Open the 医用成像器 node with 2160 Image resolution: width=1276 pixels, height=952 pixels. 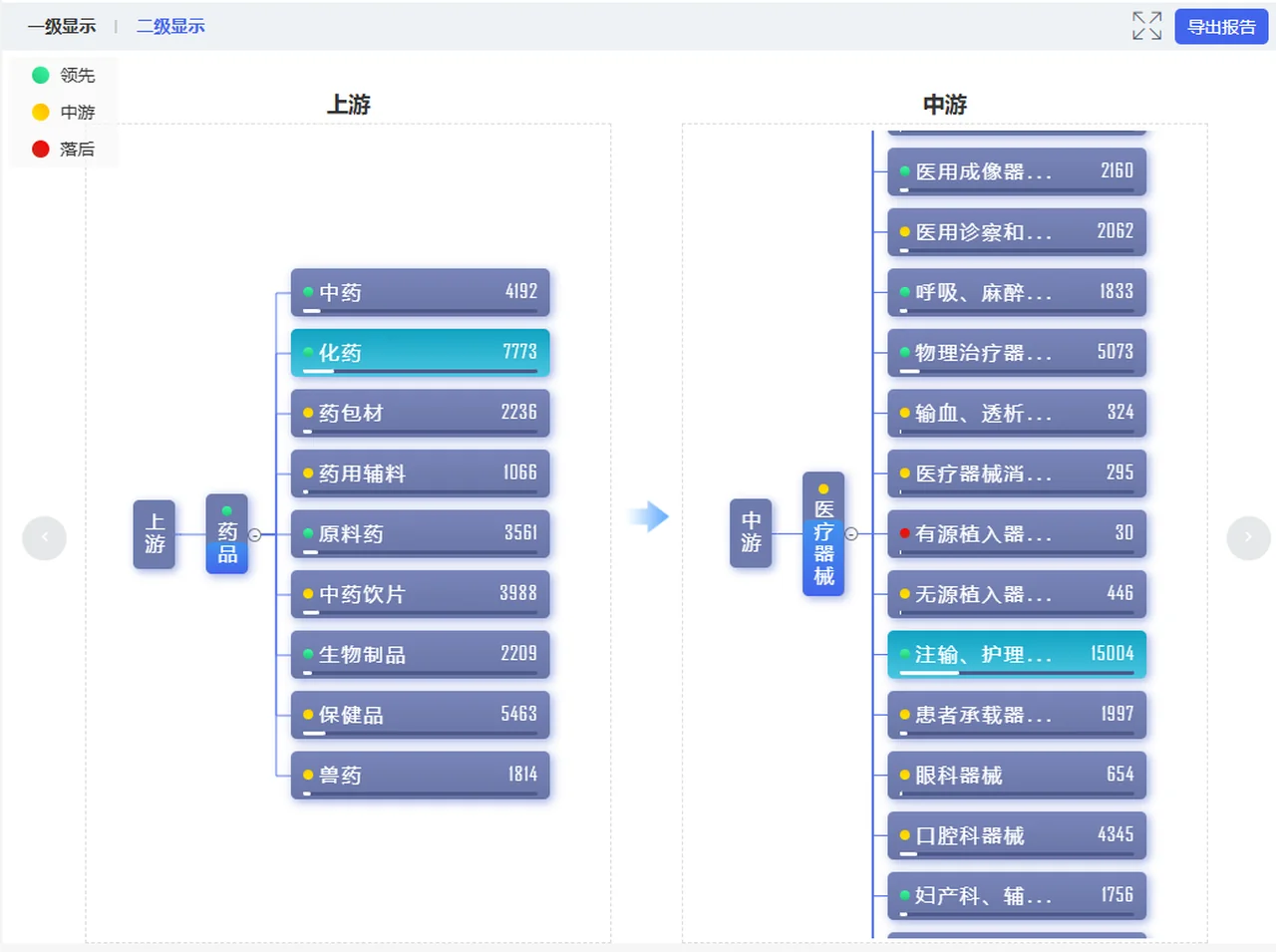tap(1017, 172)
